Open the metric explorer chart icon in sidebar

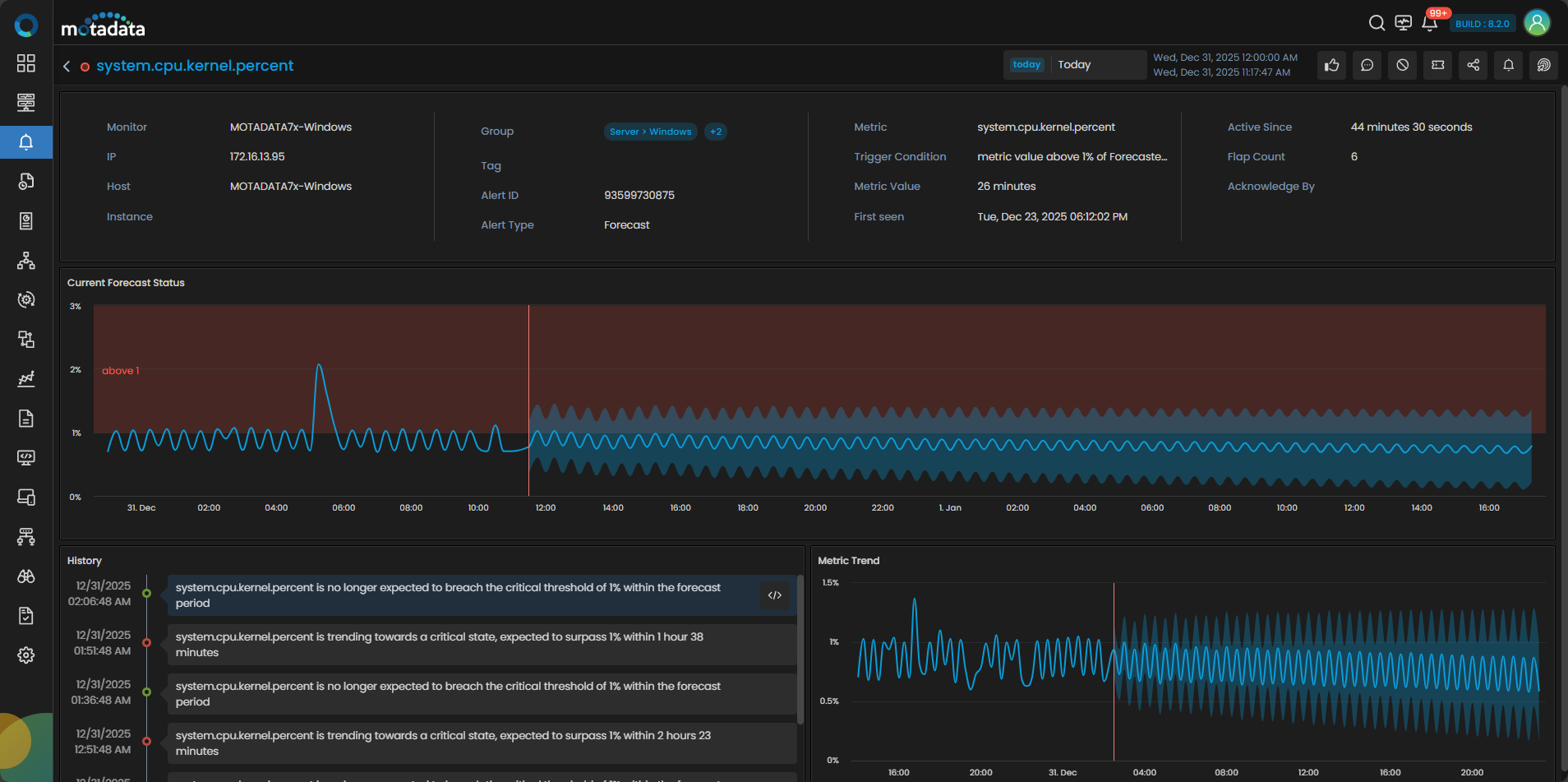click(26, 379)
